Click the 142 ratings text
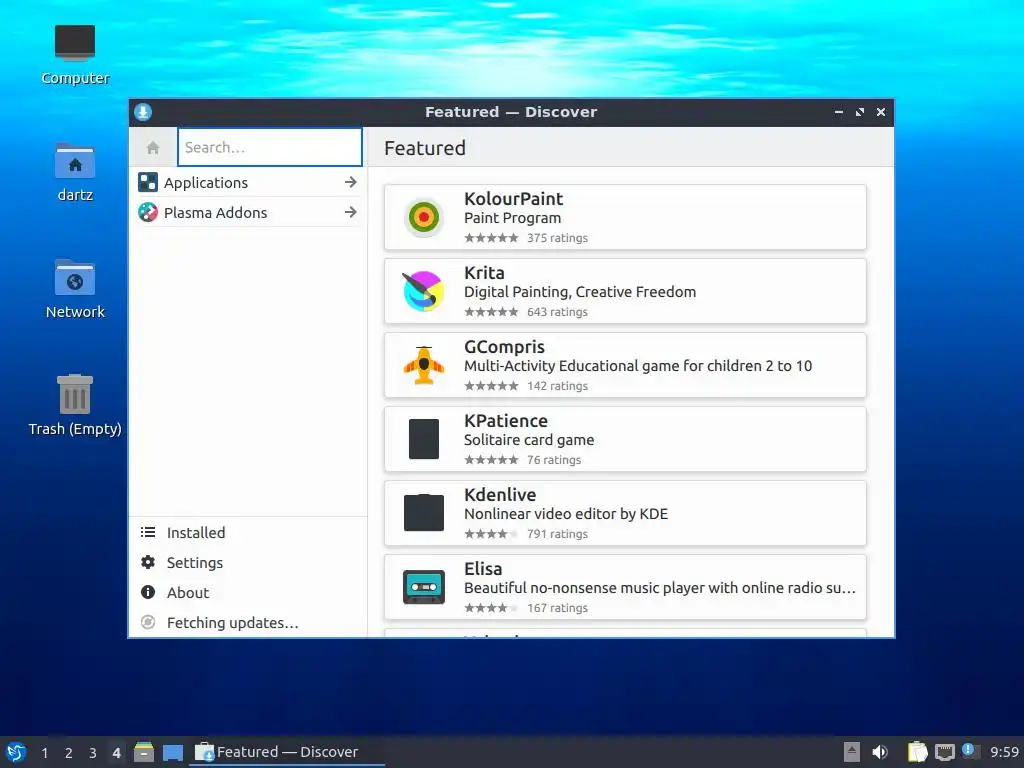 pos(557,385)
